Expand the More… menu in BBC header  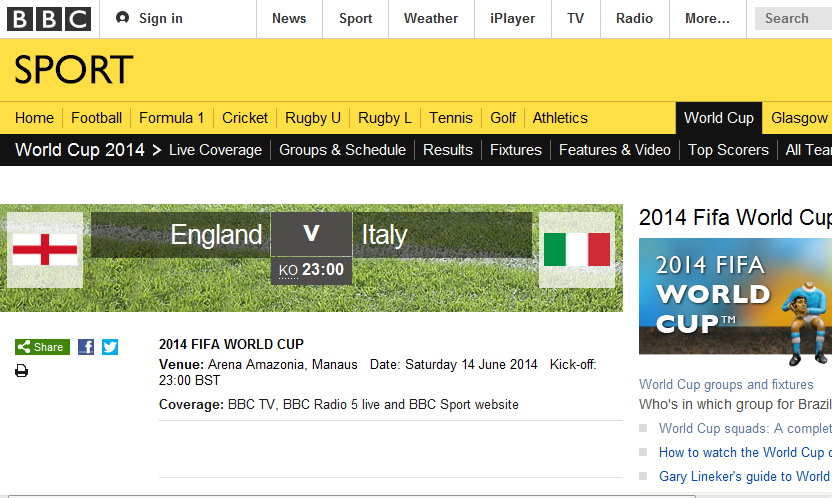point(707,18)
